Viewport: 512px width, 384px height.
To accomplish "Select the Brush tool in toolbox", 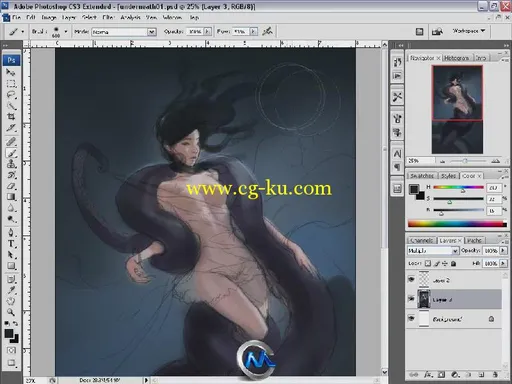I will click(11, 153).
